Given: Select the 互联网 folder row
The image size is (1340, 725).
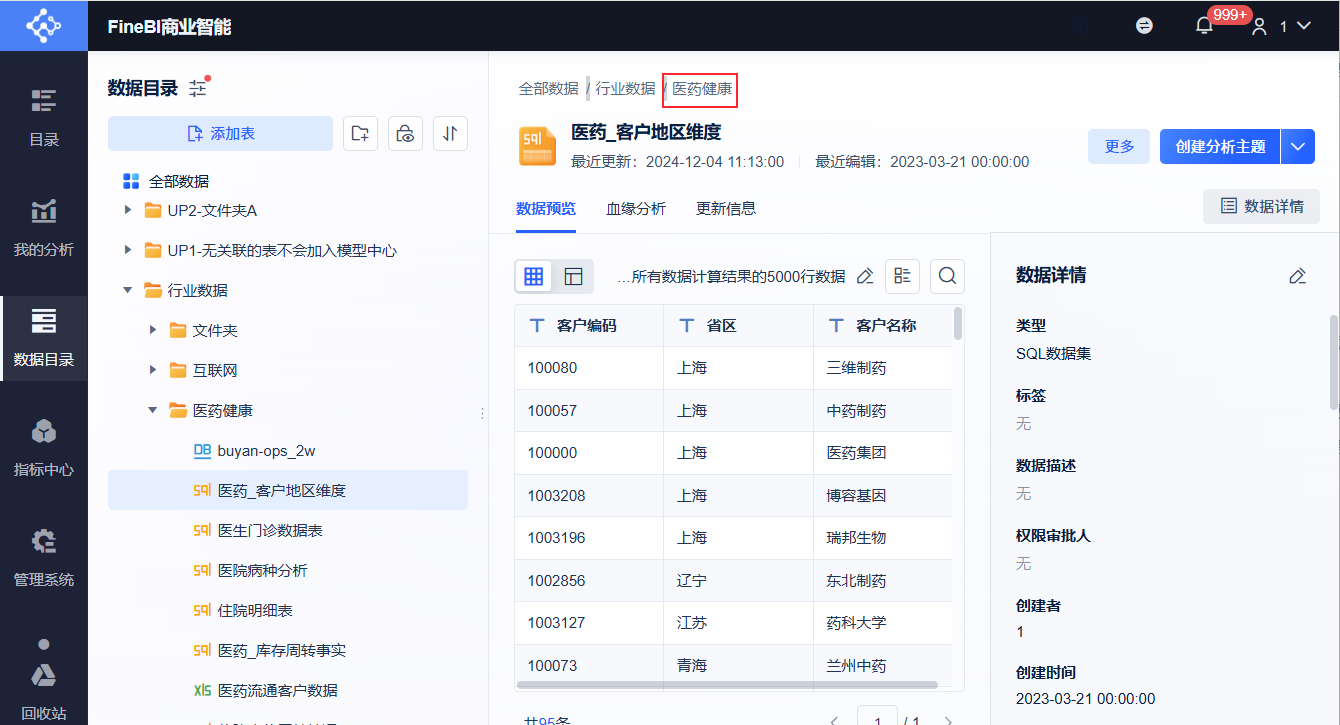Looking at the screenshot, I should [x=288, y=370].
